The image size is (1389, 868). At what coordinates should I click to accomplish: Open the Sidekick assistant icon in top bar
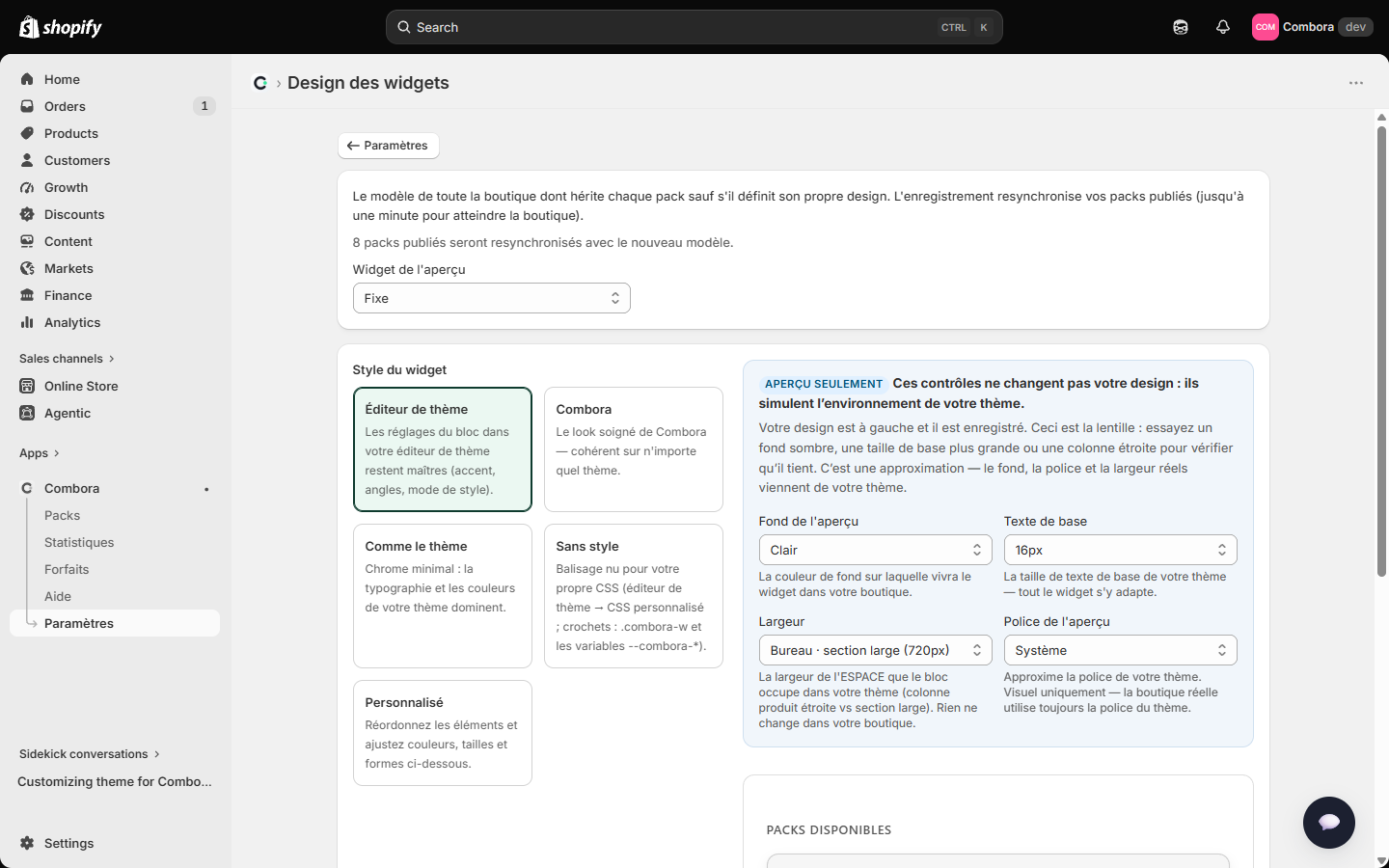click(1181, 27)
